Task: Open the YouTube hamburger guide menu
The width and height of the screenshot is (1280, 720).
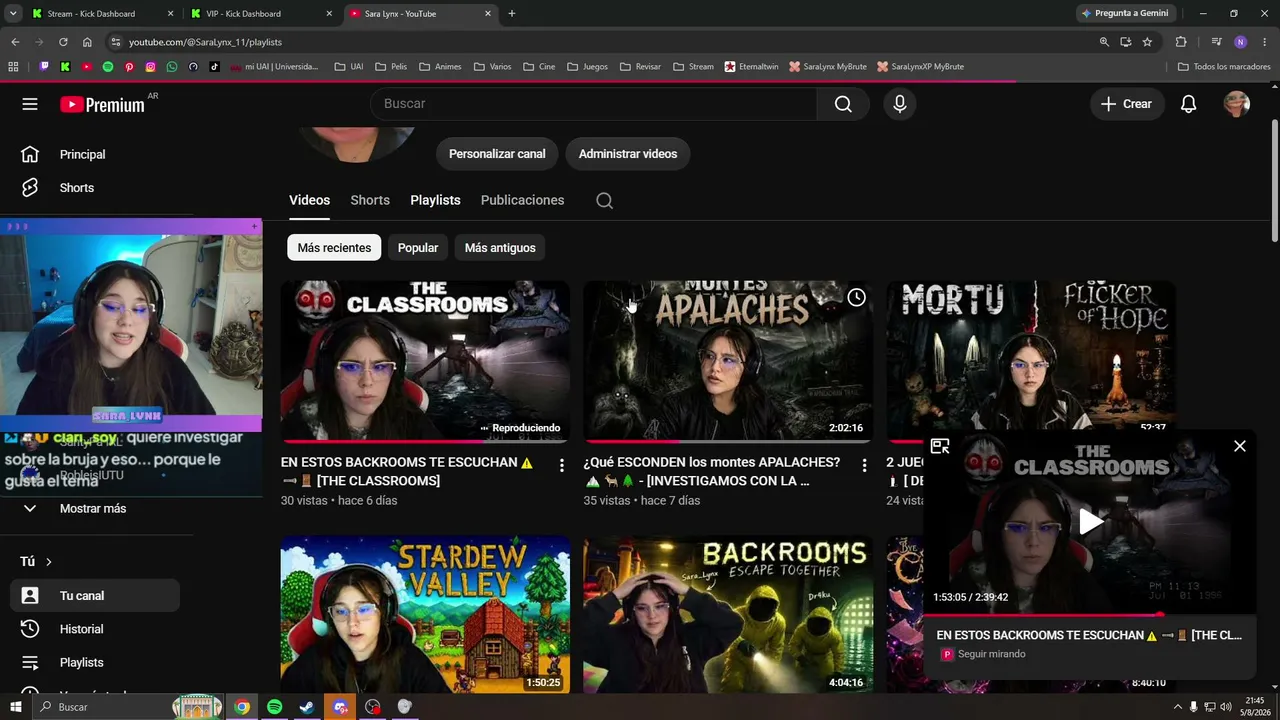Action: (x=30, y=104)
